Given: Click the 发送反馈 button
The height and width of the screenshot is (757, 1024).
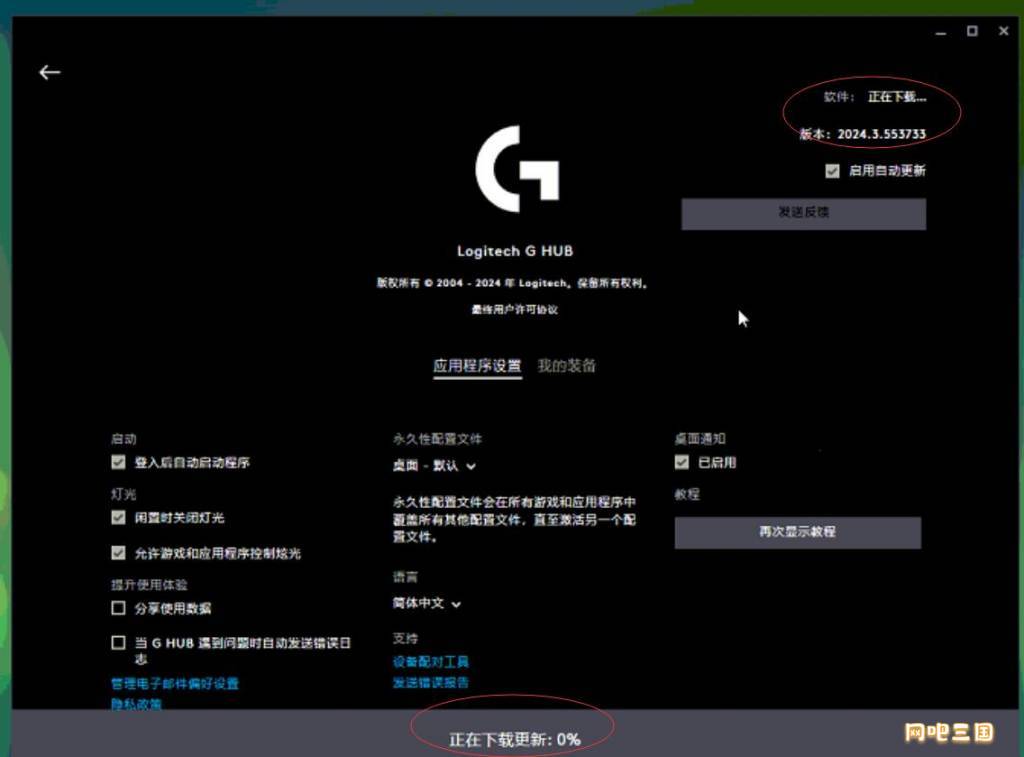Looking at the screenshot, I should pos(803,214).
